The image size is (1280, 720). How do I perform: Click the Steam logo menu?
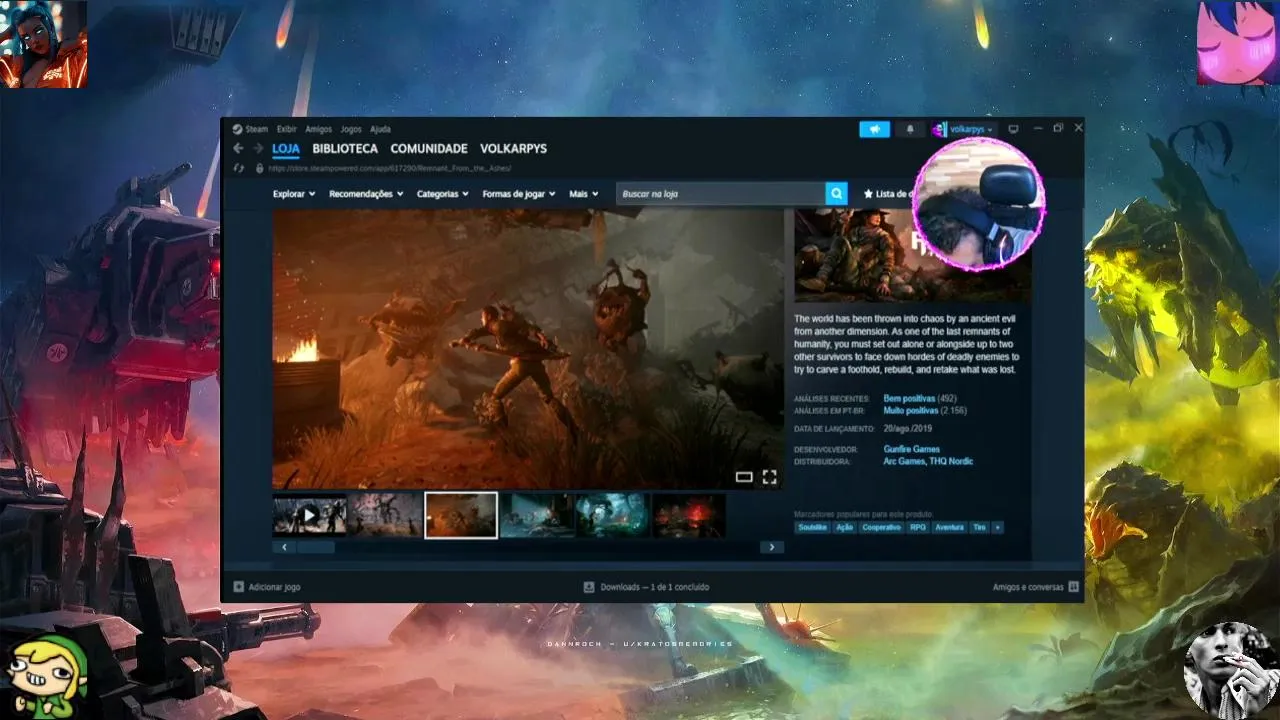point(250,129)
